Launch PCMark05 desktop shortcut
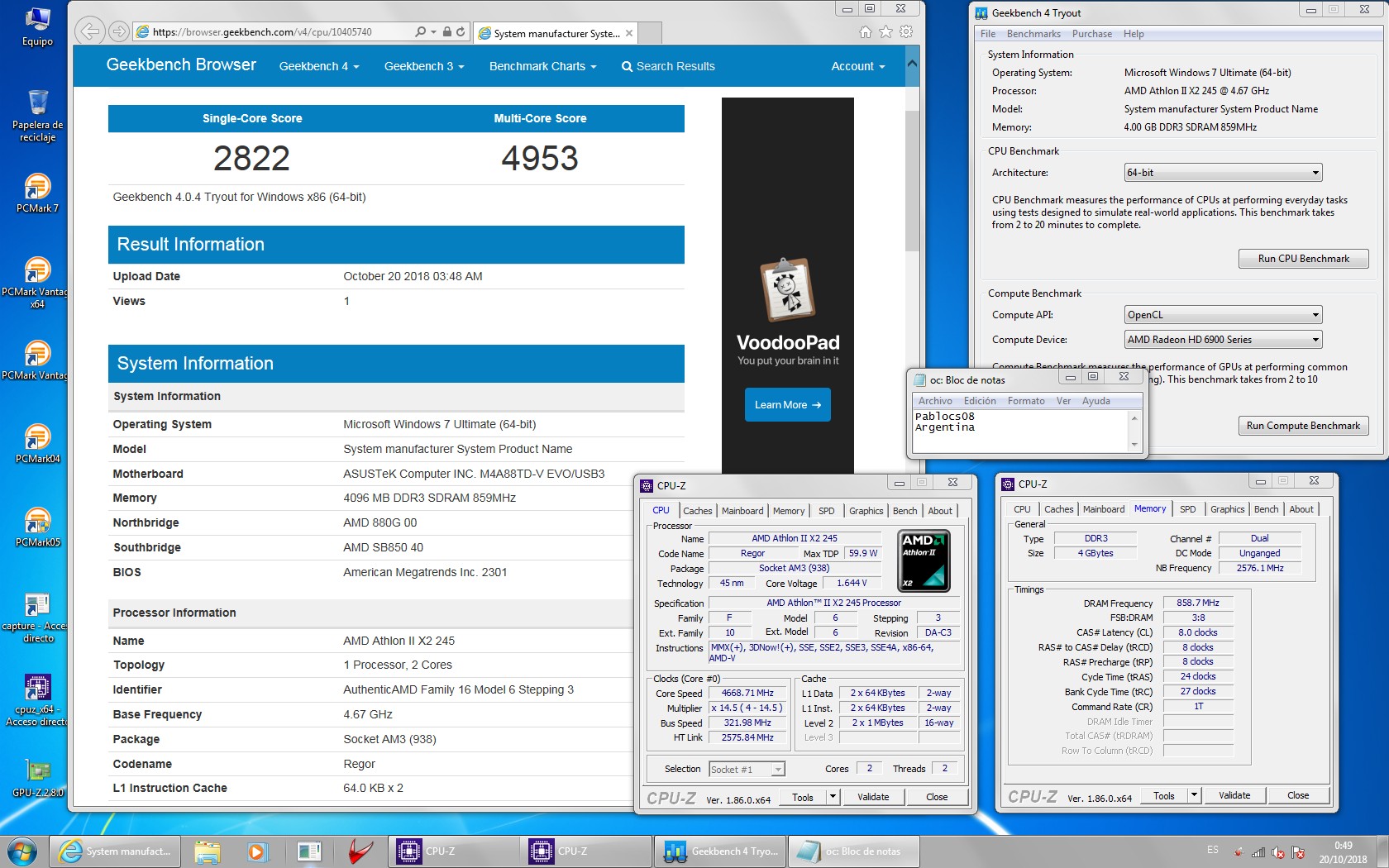 click(37, 527)
